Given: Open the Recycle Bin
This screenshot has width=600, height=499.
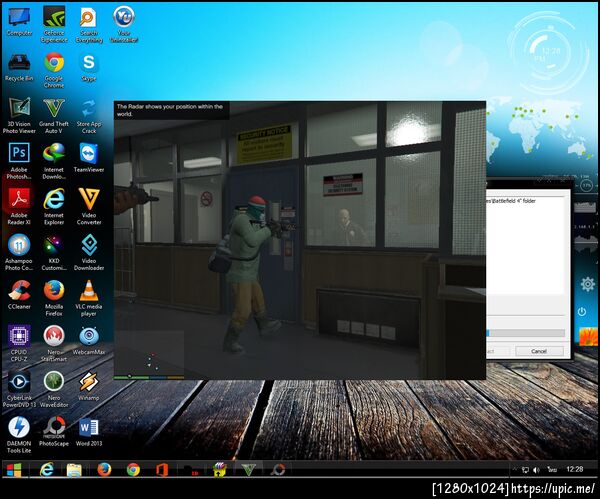Looking at the screenshot, I should point(19,68).
